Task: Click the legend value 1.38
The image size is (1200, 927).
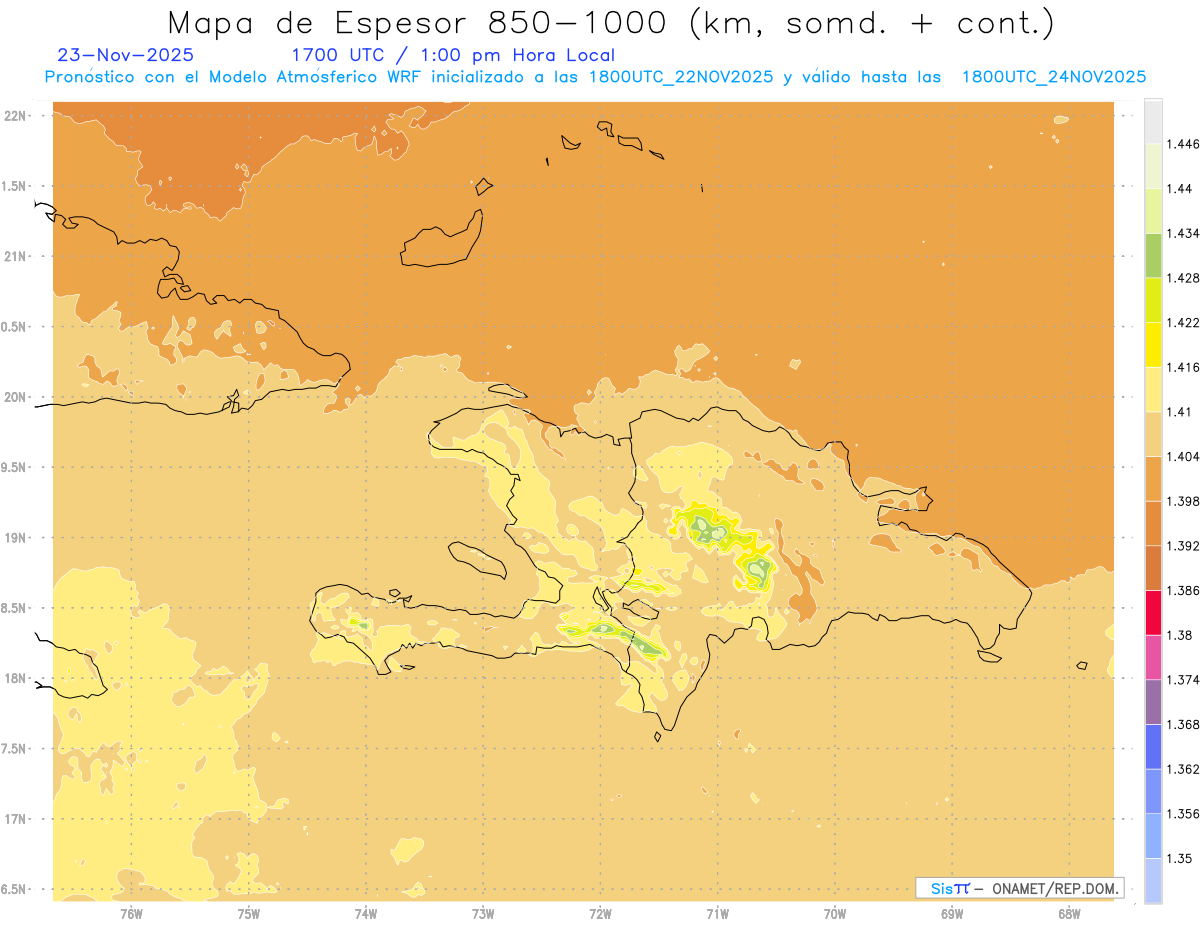Action: 1180,634
